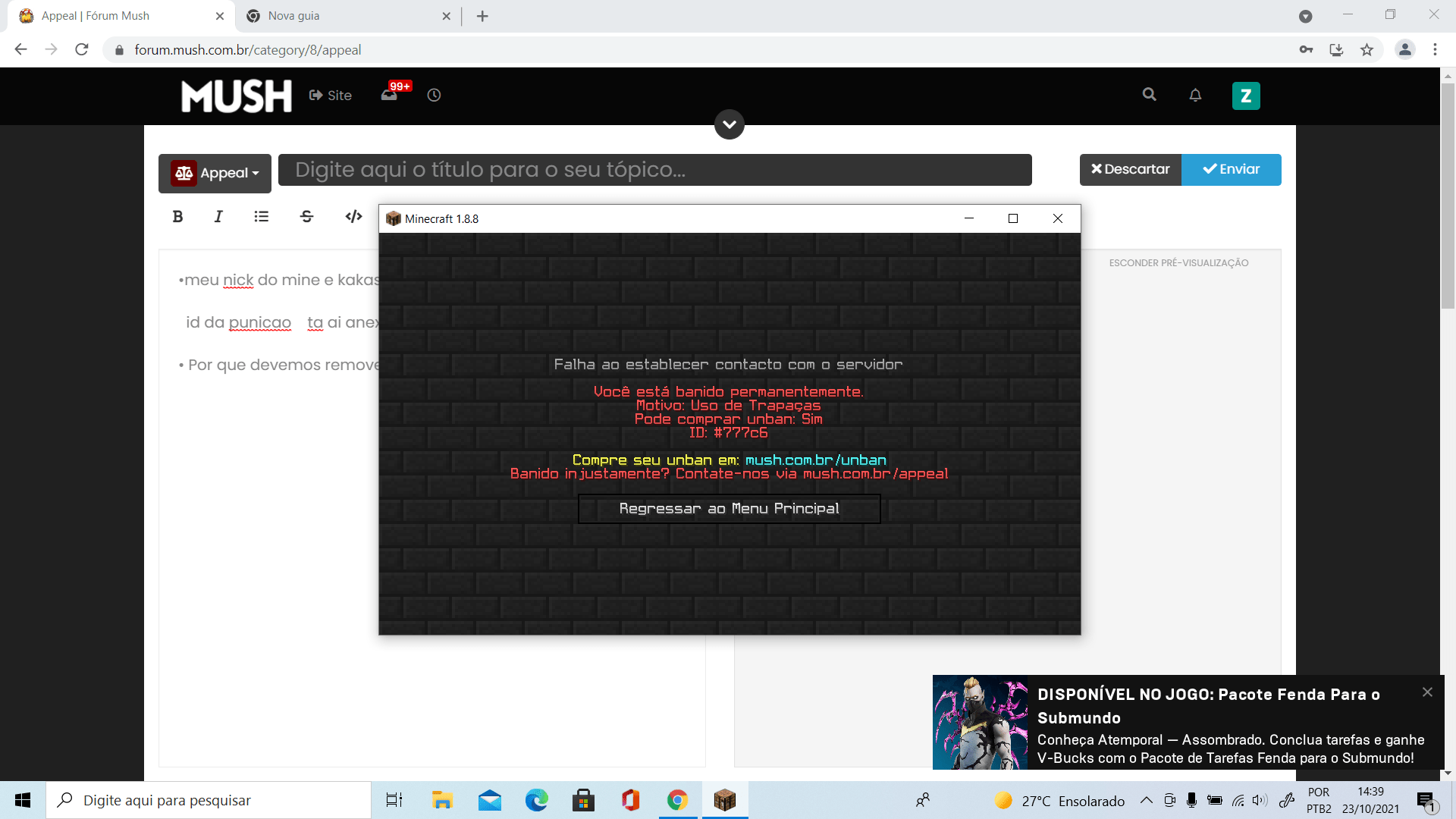1456x819 pixels.
Task: Open Microsoft Store from taskbar
Action: pos(583,801)
